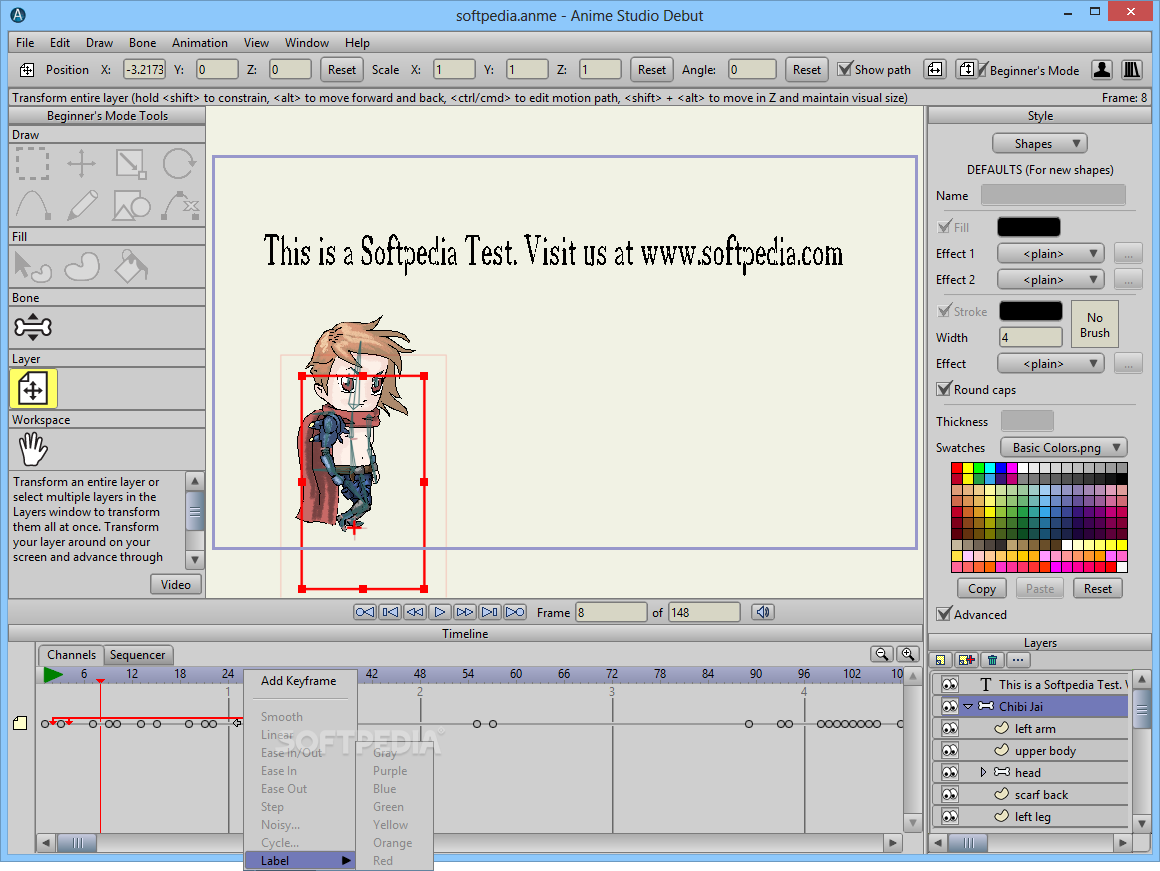The image size is (1160, 871).
Task: Select the Draw Shape tool
Action: (131, 205)
